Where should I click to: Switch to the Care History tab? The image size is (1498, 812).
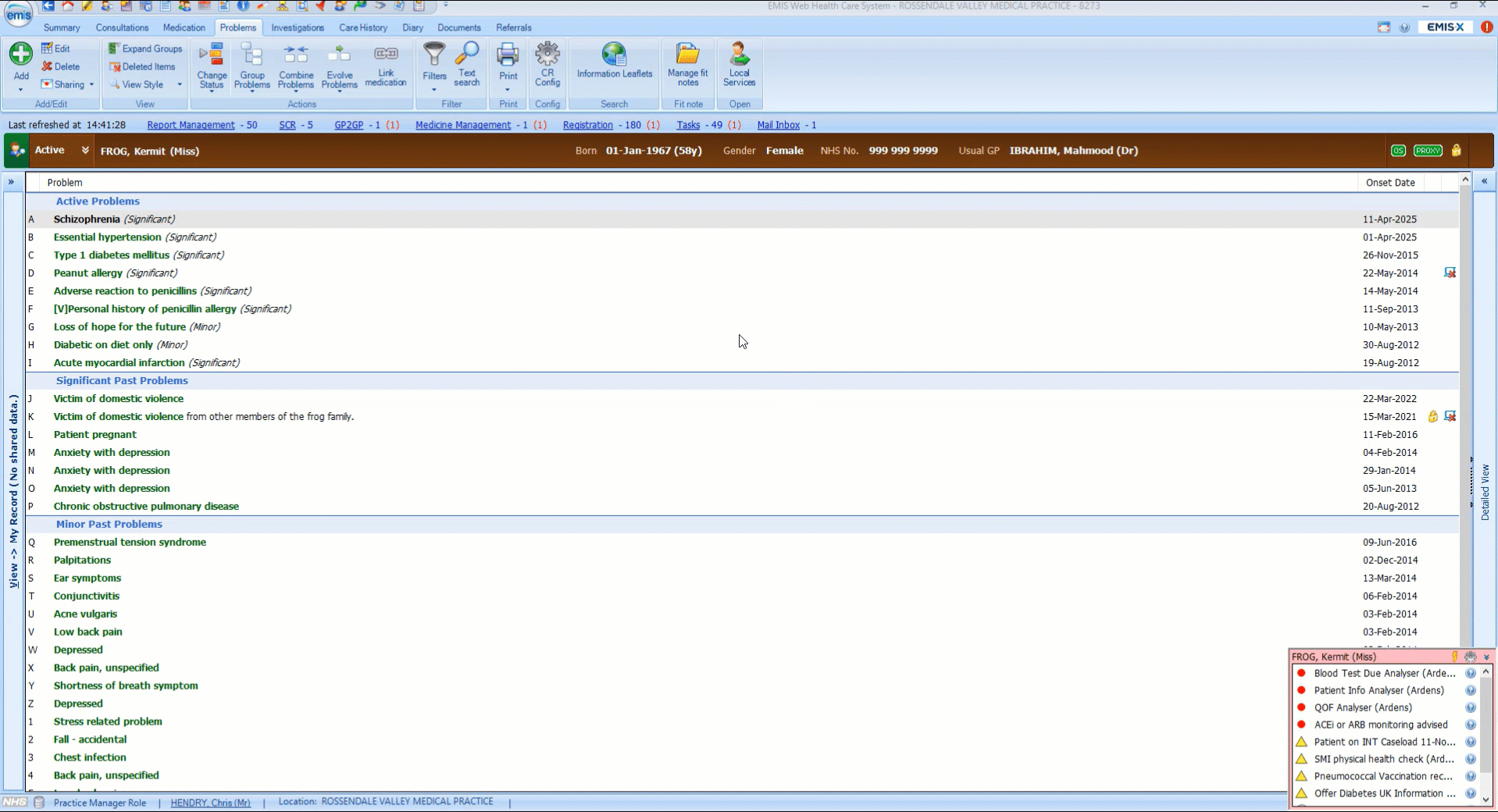[x=363, y=27]
